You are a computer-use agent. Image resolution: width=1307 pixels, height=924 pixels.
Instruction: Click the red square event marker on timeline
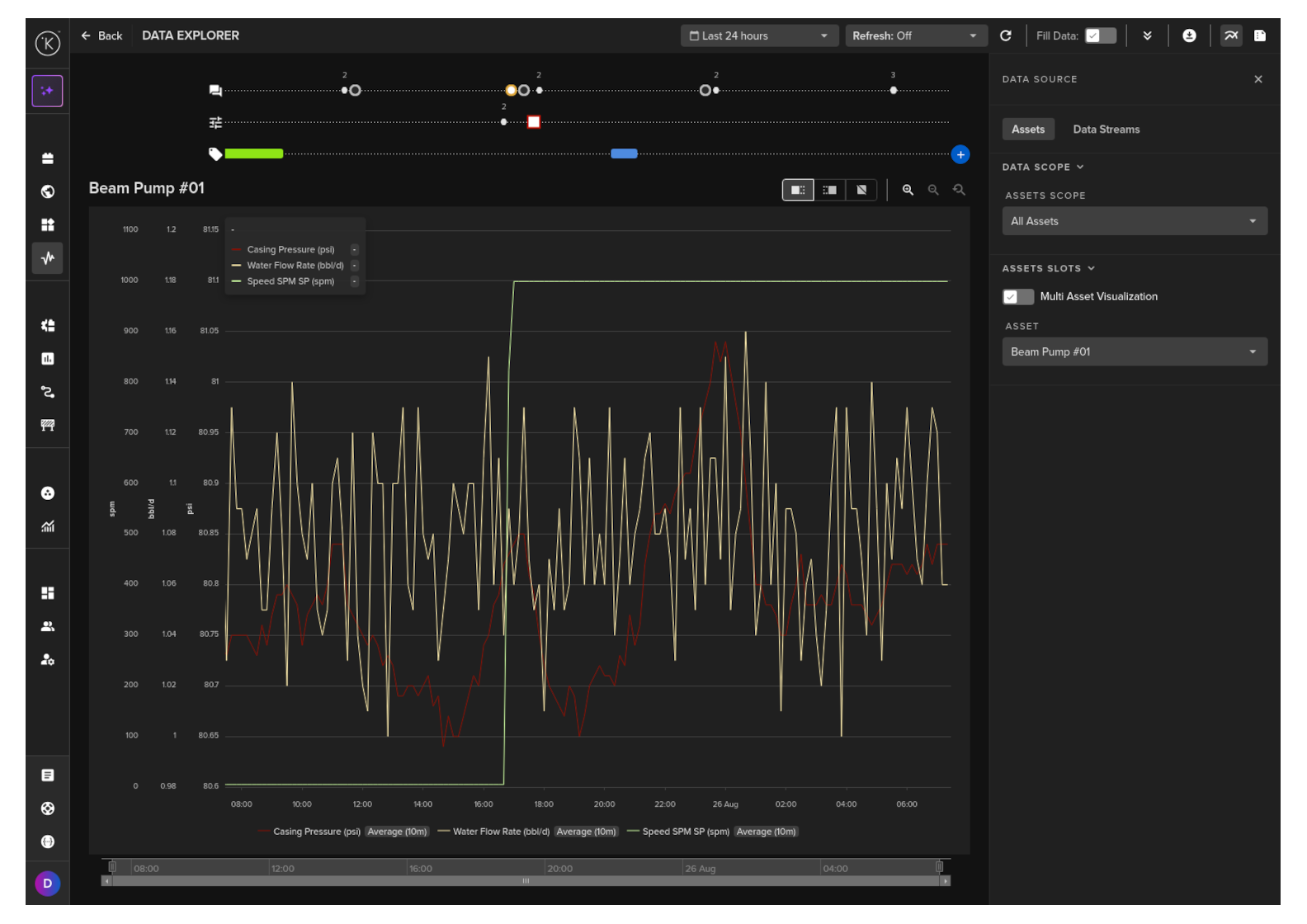[x=534, y=122]
